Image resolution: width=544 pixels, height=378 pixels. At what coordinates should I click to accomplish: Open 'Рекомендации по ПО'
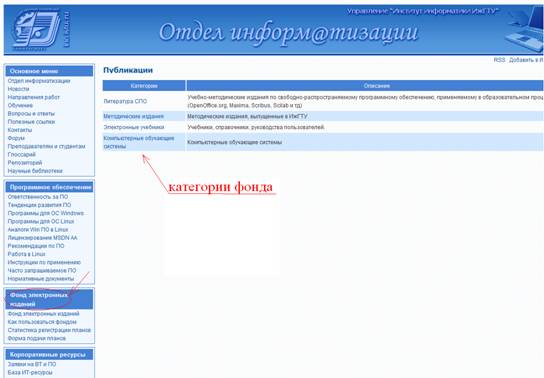[36, 246]
